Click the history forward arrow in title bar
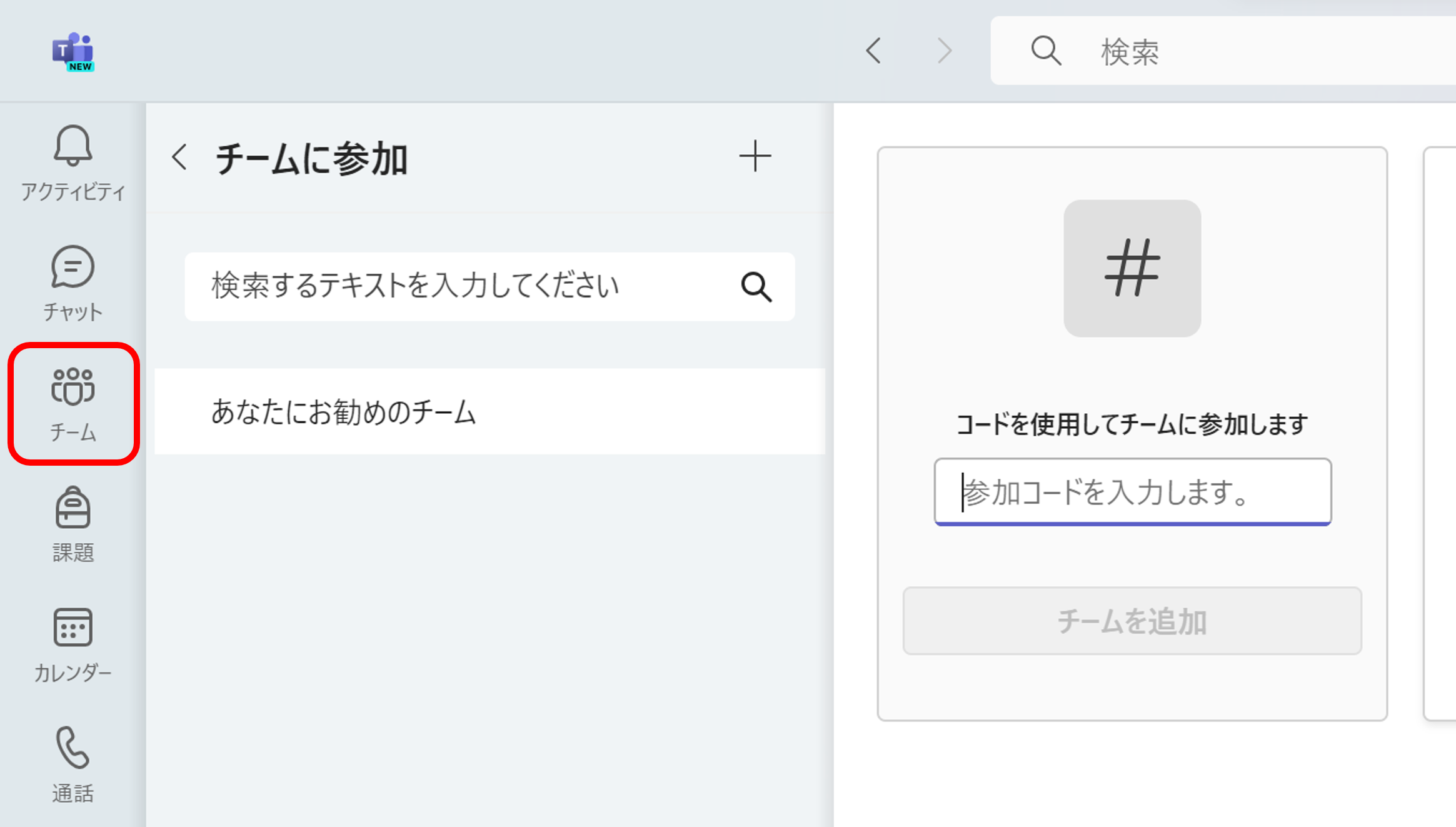1456x827 pixels. point(944,51)
